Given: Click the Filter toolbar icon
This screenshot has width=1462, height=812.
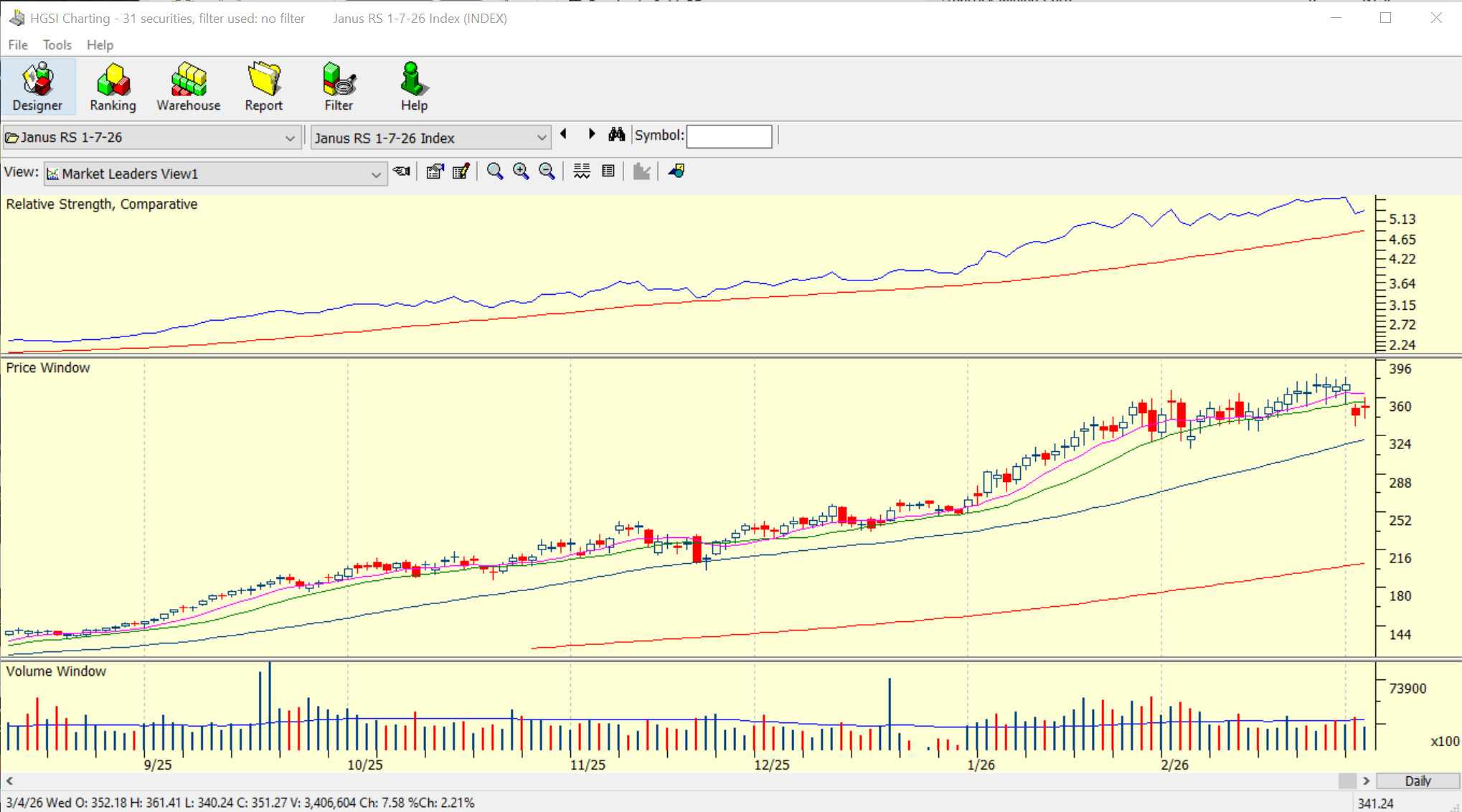Looking at the screenshot, I should tap(339, 86).
